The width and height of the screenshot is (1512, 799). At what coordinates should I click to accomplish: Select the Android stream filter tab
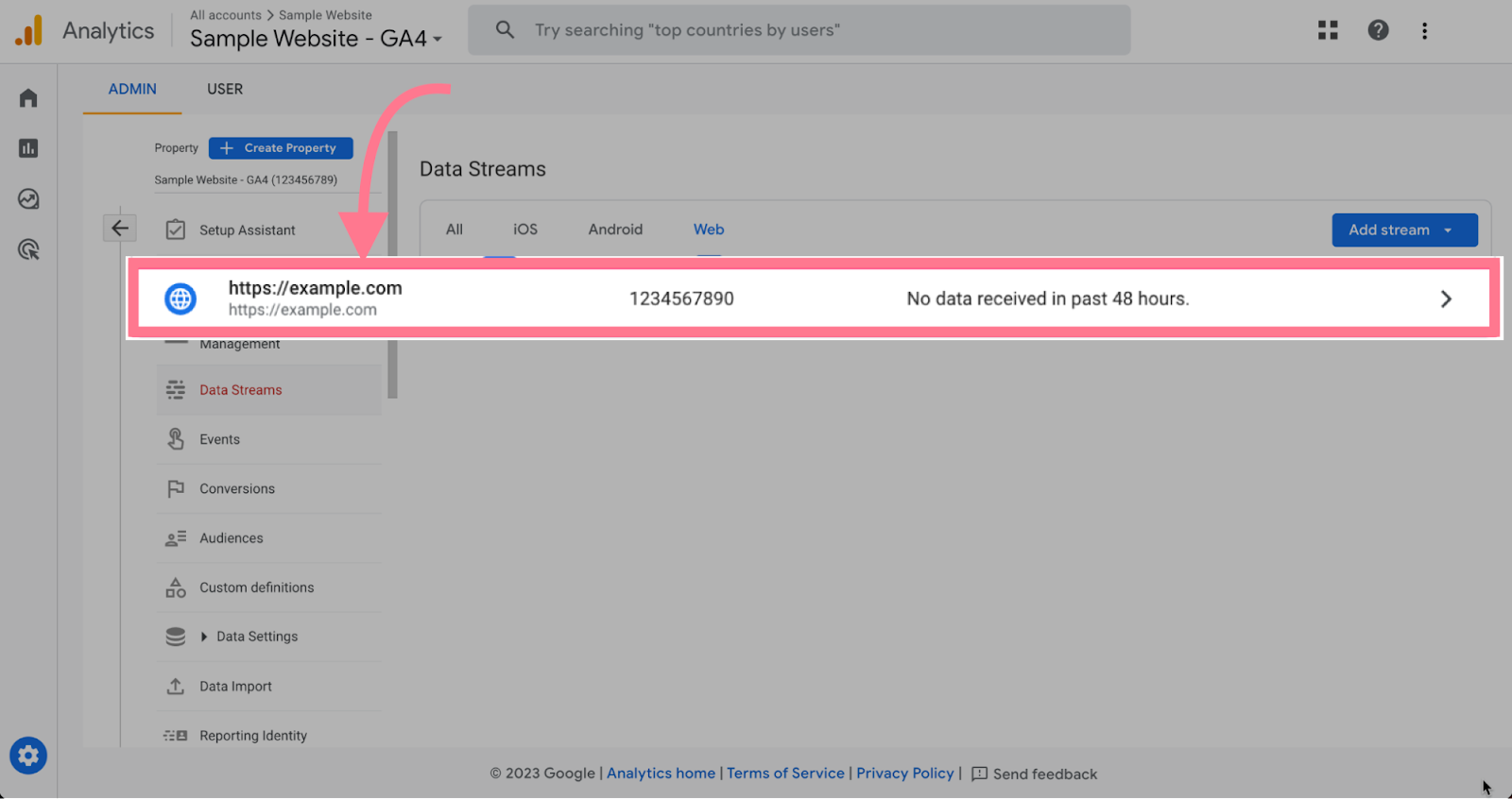(x=614, y=229)
